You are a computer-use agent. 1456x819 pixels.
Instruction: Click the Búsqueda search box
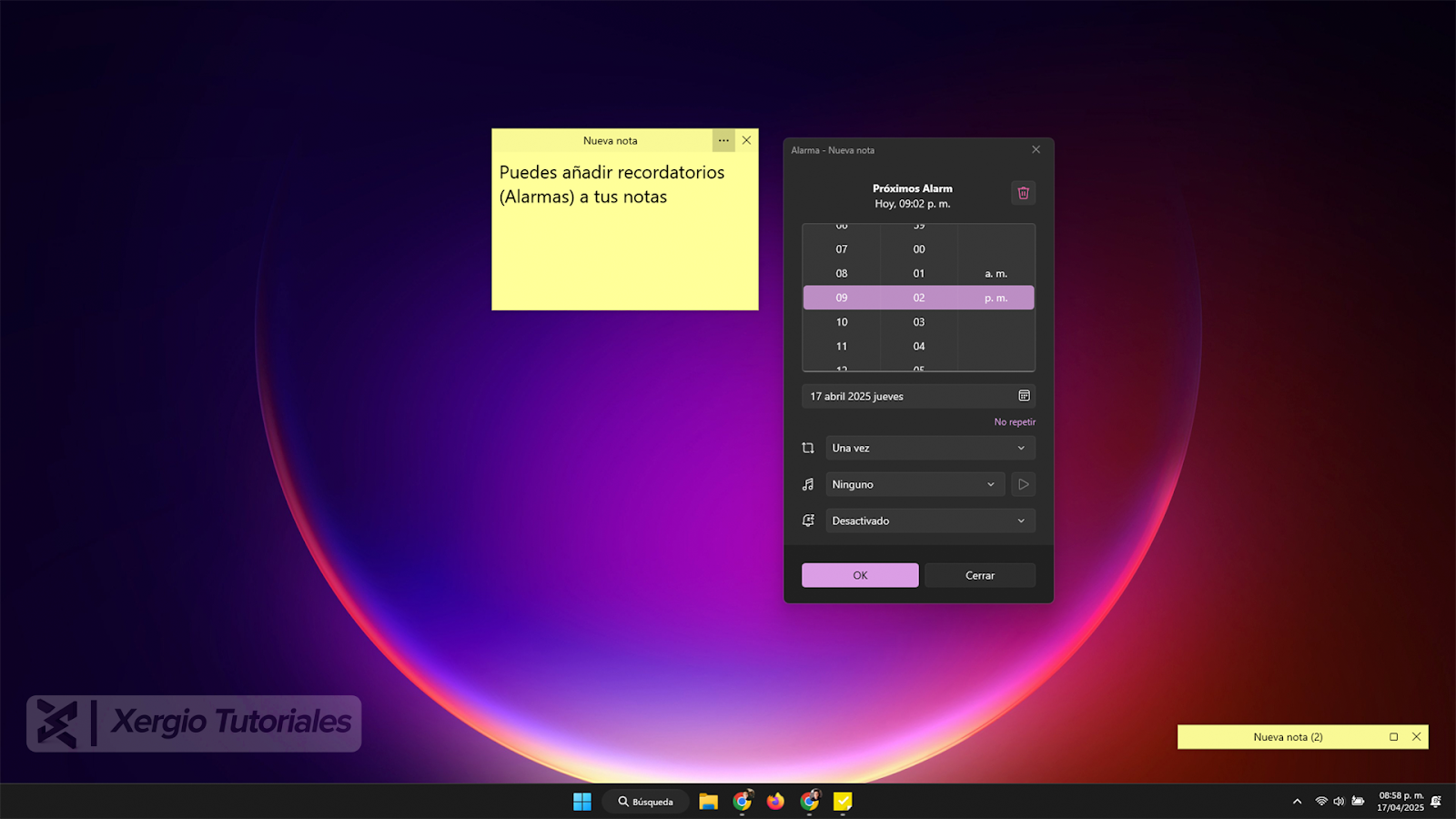pos(645,802)
